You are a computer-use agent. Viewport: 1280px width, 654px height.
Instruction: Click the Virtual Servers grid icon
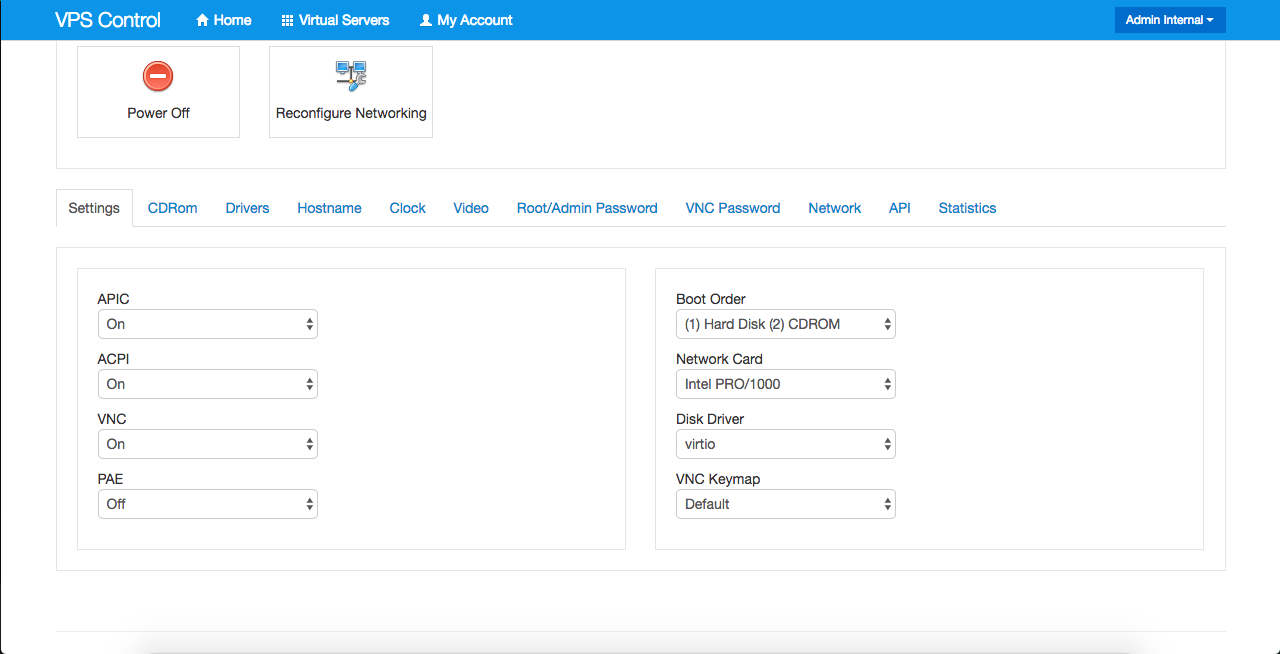287,20
